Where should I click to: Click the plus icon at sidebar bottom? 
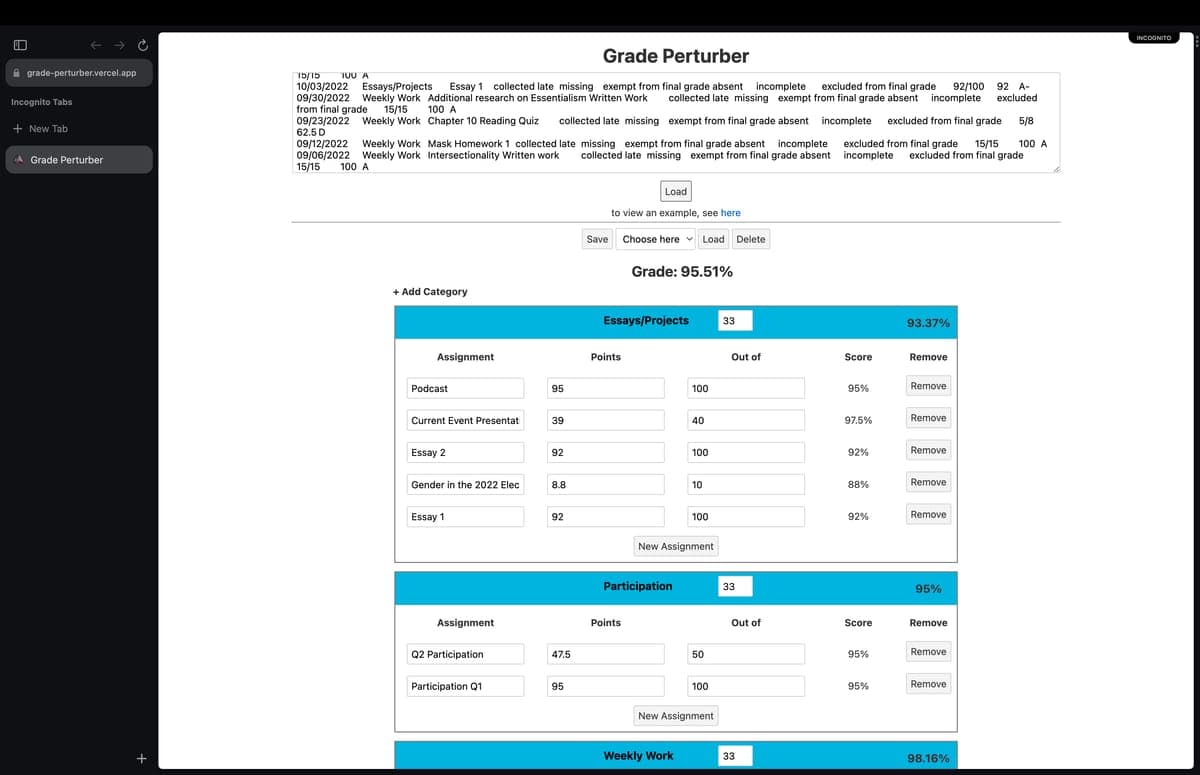click(x=141, y=758)
